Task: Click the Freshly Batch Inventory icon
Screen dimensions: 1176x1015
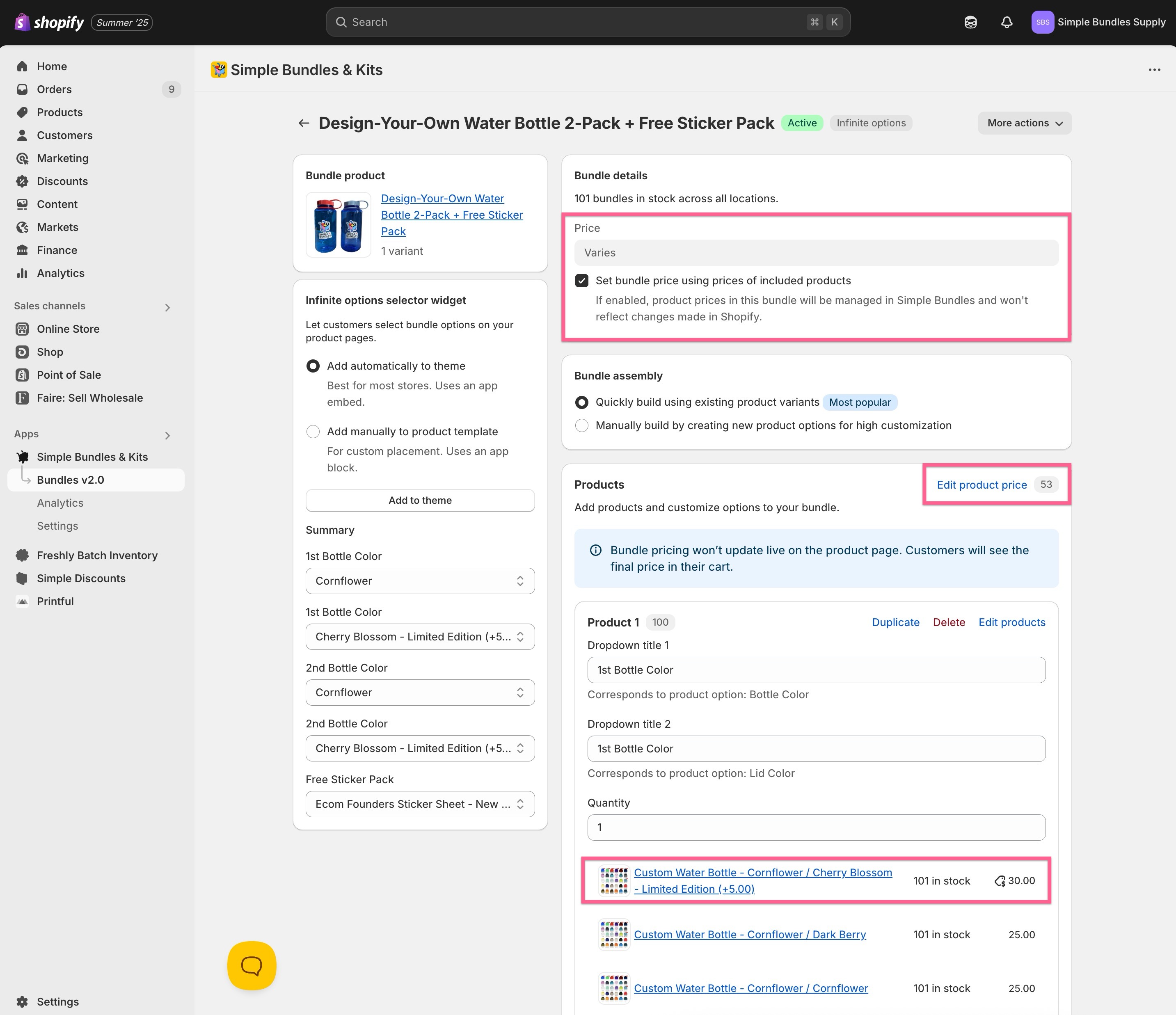Action: point(22,556)
